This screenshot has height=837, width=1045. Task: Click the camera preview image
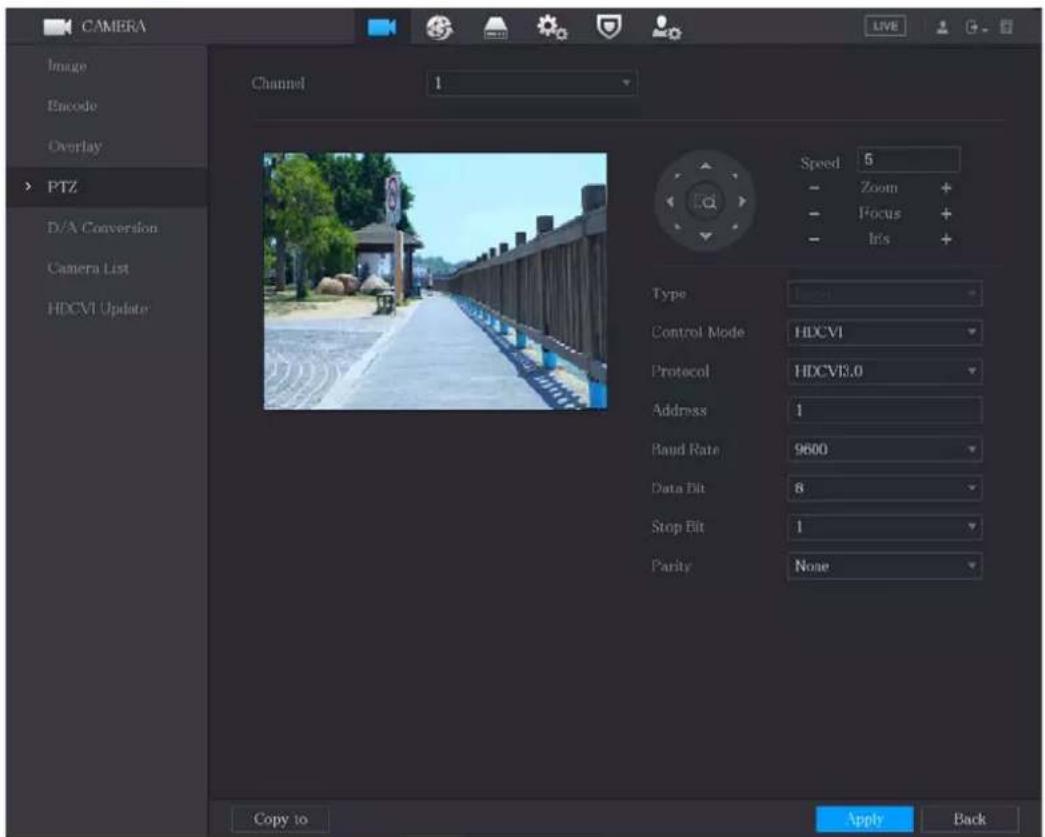coord(435,281)
